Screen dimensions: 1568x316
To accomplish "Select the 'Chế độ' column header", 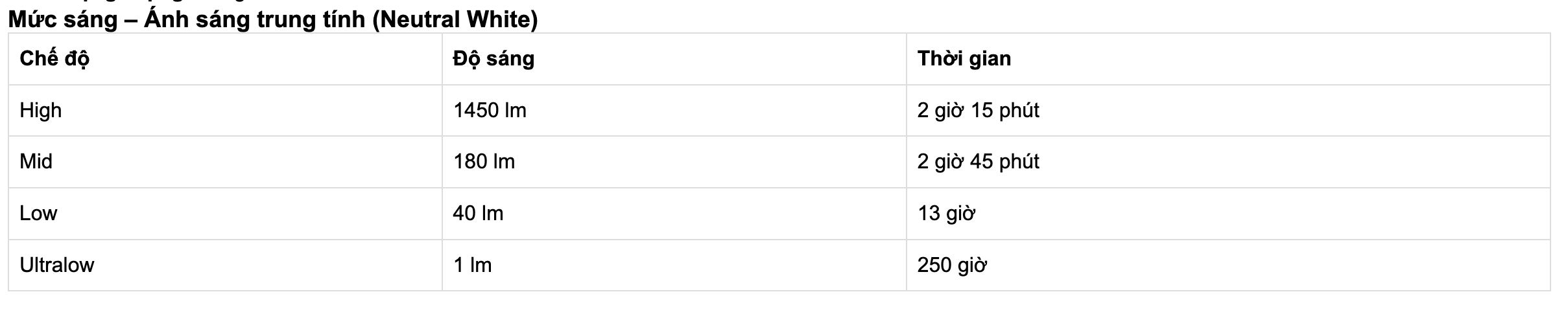I will pyautogui.click(x=54, y=59).
